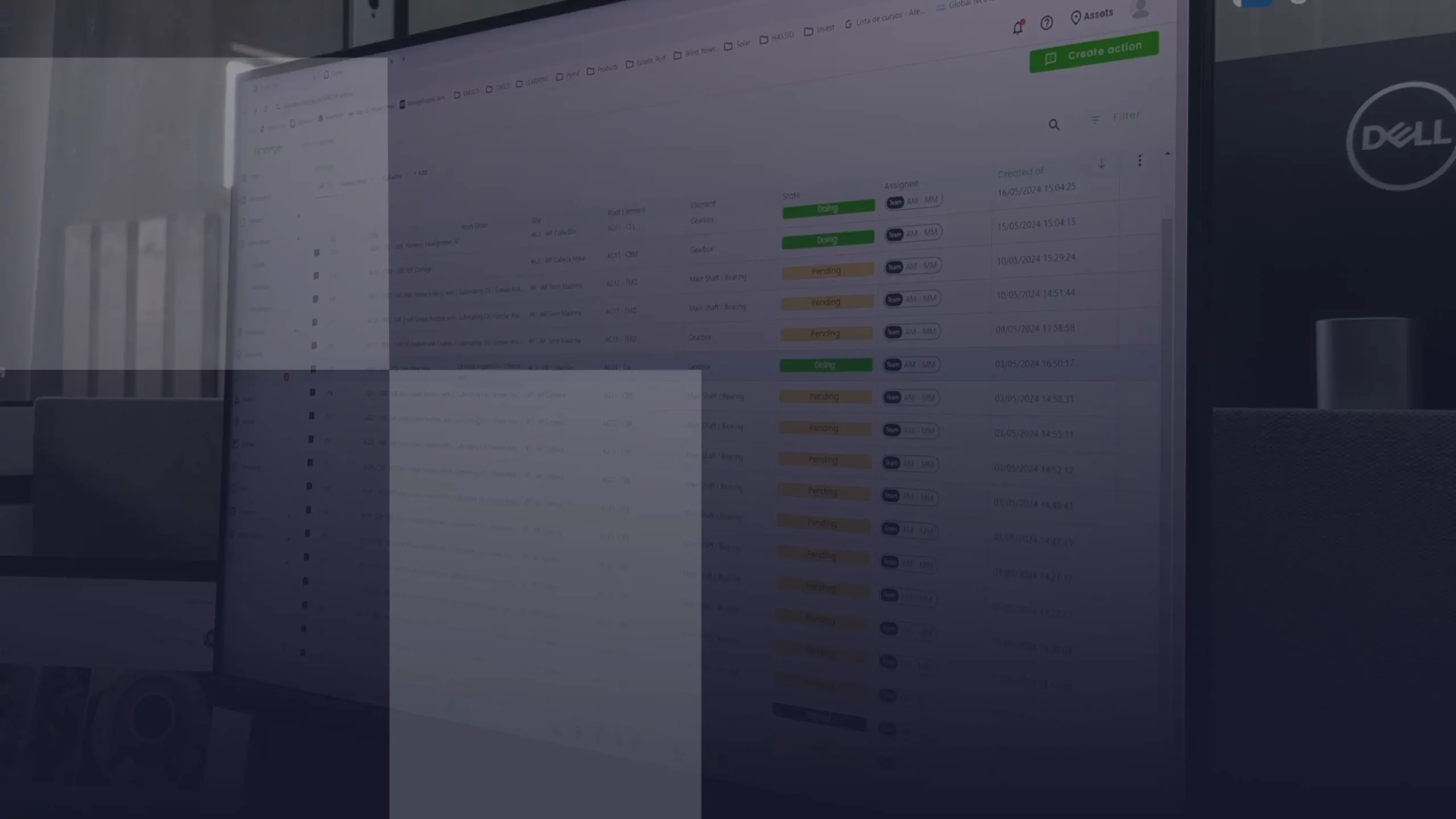Select the 03/05/2024 16:50:17 date cell
Screen dimensions: 1456x819
[x=1035, y=363]
